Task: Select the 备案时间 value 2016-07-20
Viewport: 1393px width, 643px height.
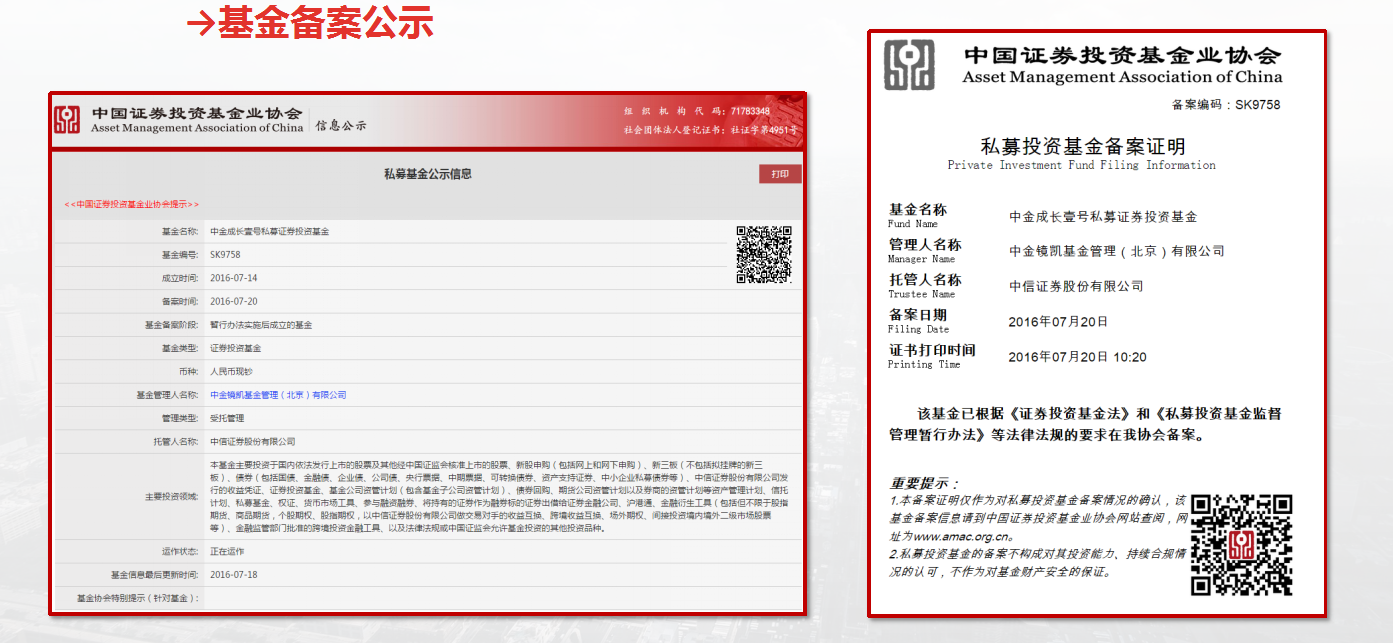Action: (x=233, y=301)
